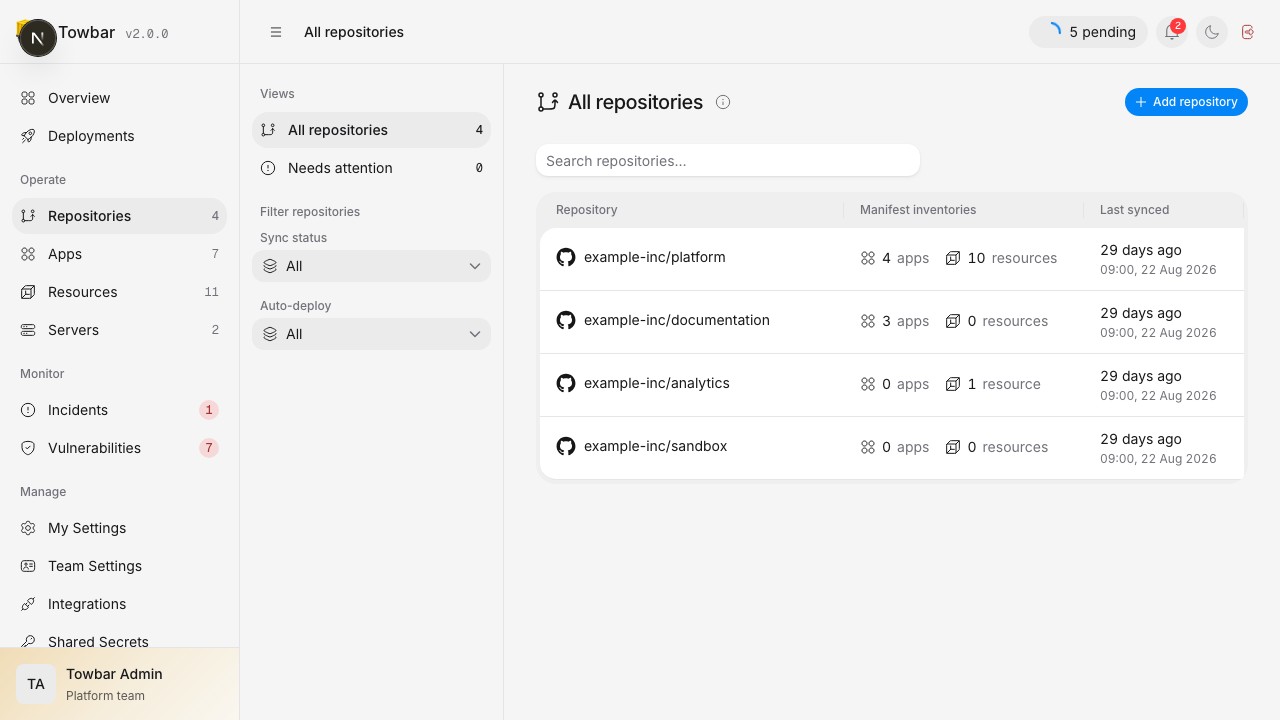This screenshot has width=1280, height=720.
Task: Select Repositories in the sidebar
Action: click(x=120, y=216)
